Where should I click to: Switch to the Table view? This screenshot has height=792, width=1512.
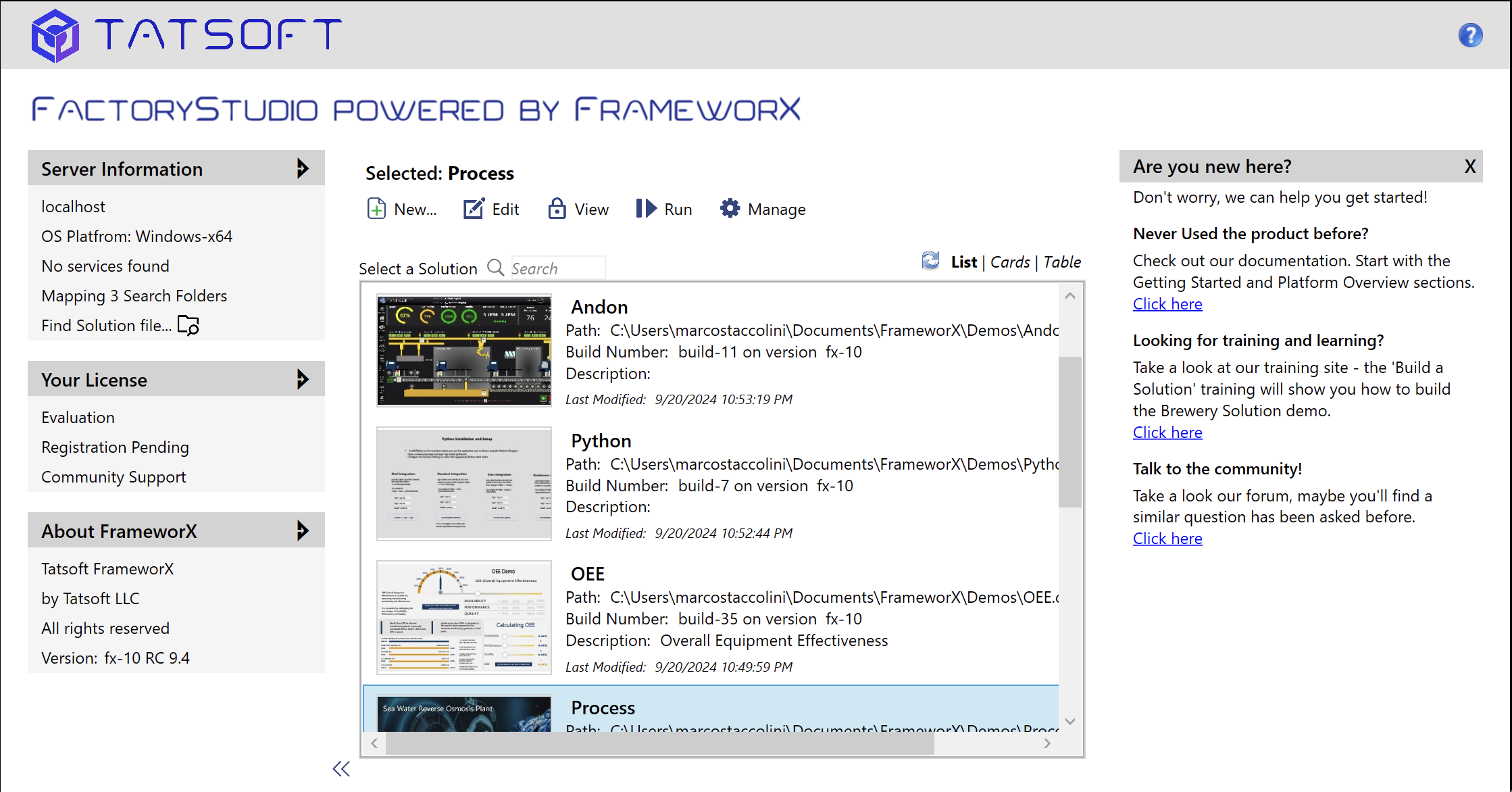pos(1062,262)
